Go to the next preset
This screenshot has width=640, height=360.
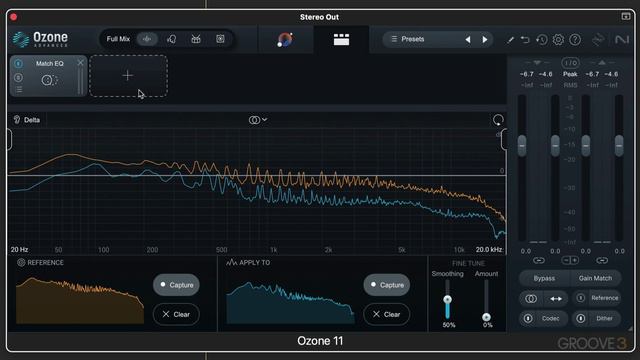[x=485, y=40]
